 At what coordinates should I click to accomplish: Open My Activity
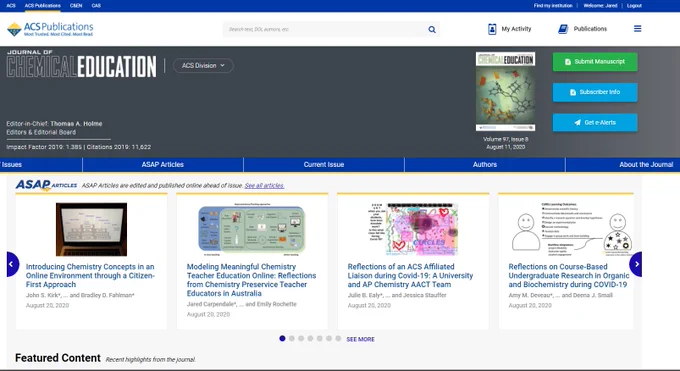coord(510,29)
